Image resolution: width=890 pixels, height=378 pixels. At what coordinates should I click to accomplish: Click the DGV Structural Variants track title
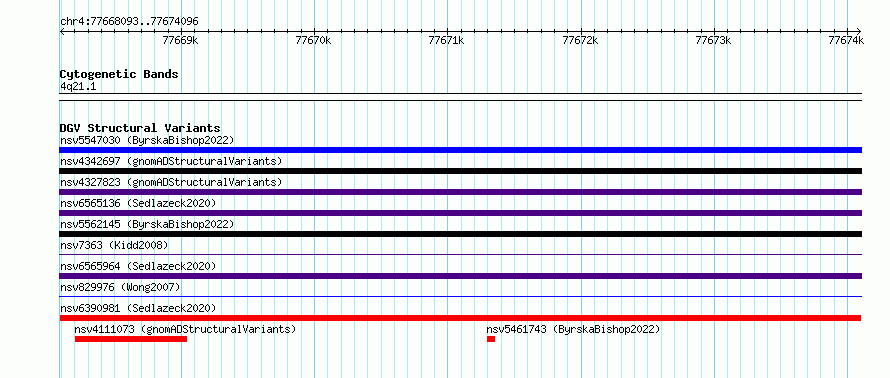(140, 128)
